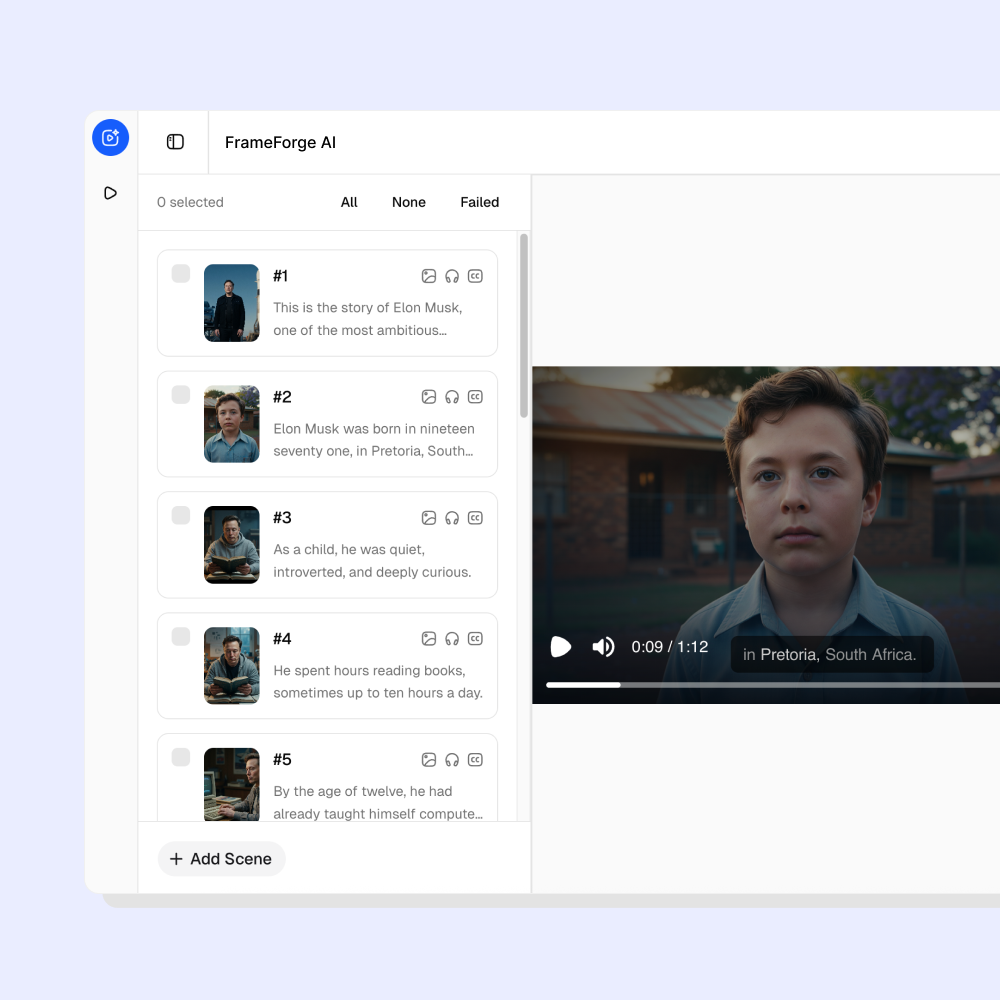Screen dimensions: 1000x1000
Task: Choose the None selection option
Action: click(x=409, y=202)
